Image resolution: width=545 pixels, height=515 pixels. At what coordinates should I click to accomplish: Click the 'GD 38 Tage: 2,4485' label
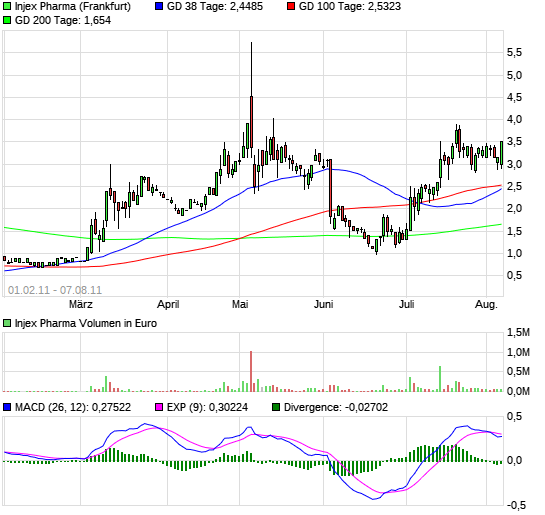[215, 6]
